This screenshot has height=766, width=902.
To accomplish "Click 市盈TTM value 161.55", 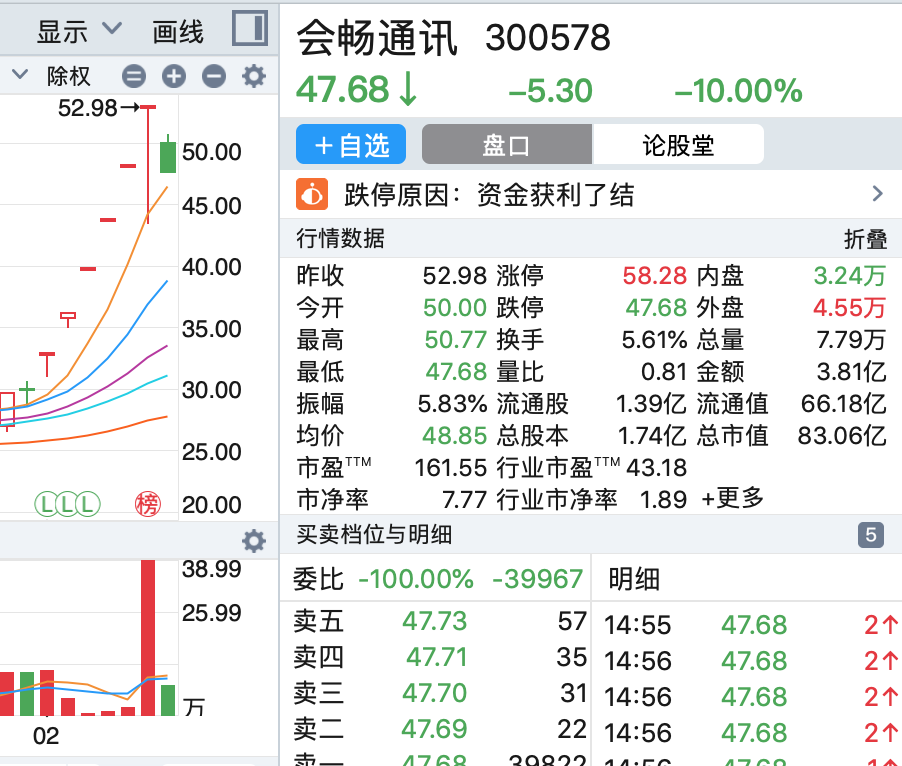I will coord(451,468).
